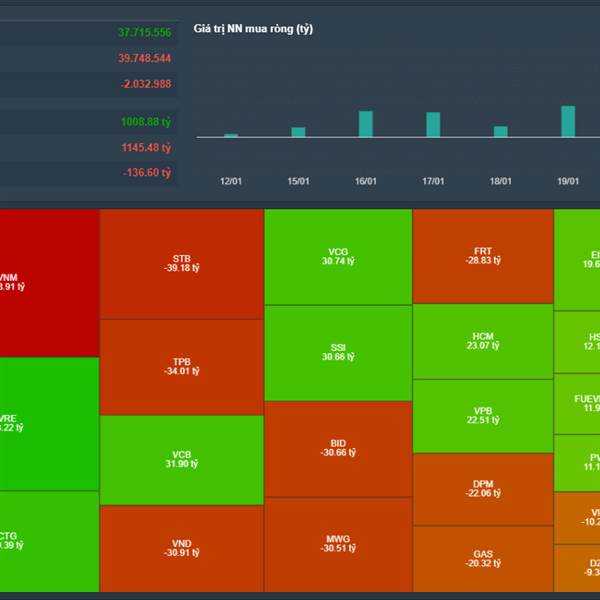Click the 15/01 axis label
This screenshot has height=600, width=600.
298,181
